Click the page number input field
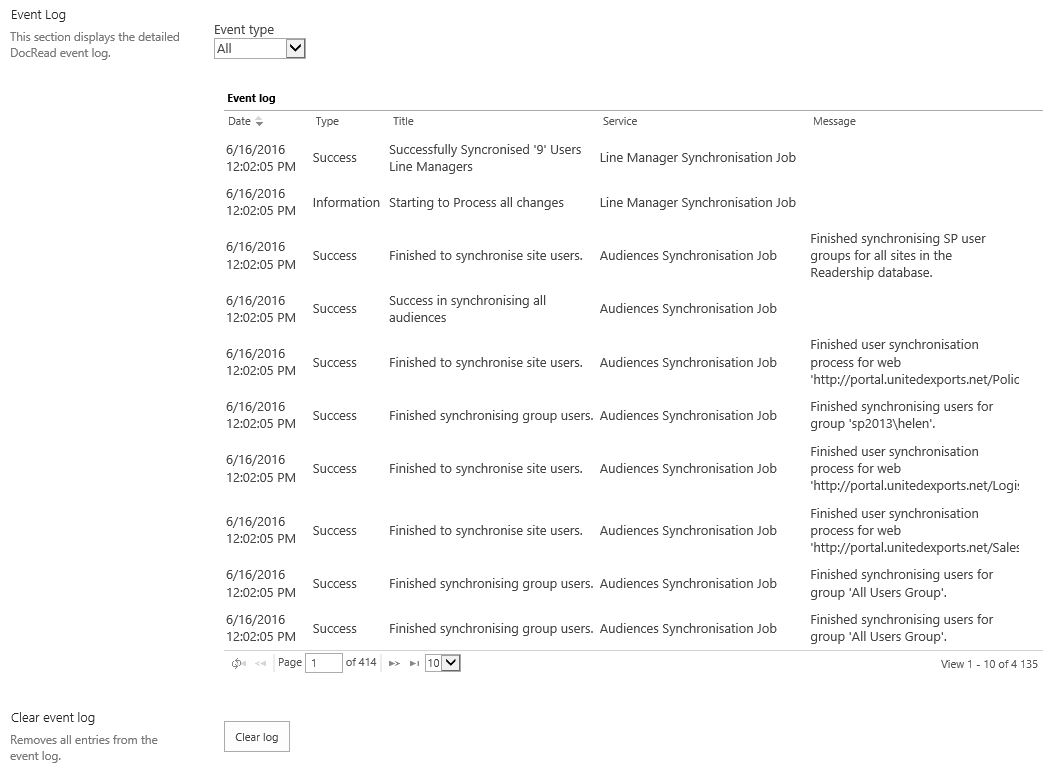Viewport: 1060px width, 769px height. pyautogui.click(x=323, y=663)
